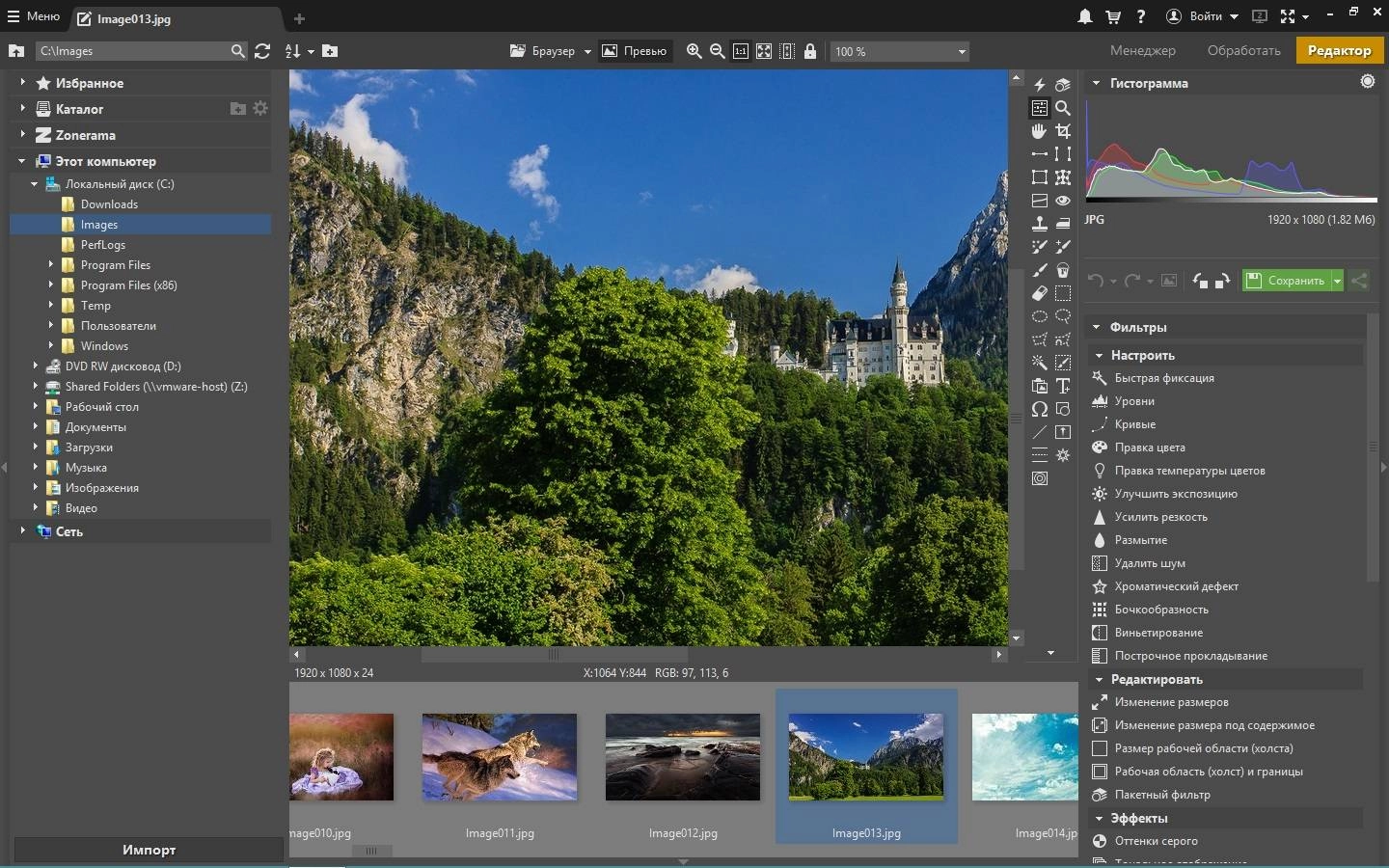Select the Text tool
The height and width of the screenshot is (868, 1389).
(x=1063, y=386)
